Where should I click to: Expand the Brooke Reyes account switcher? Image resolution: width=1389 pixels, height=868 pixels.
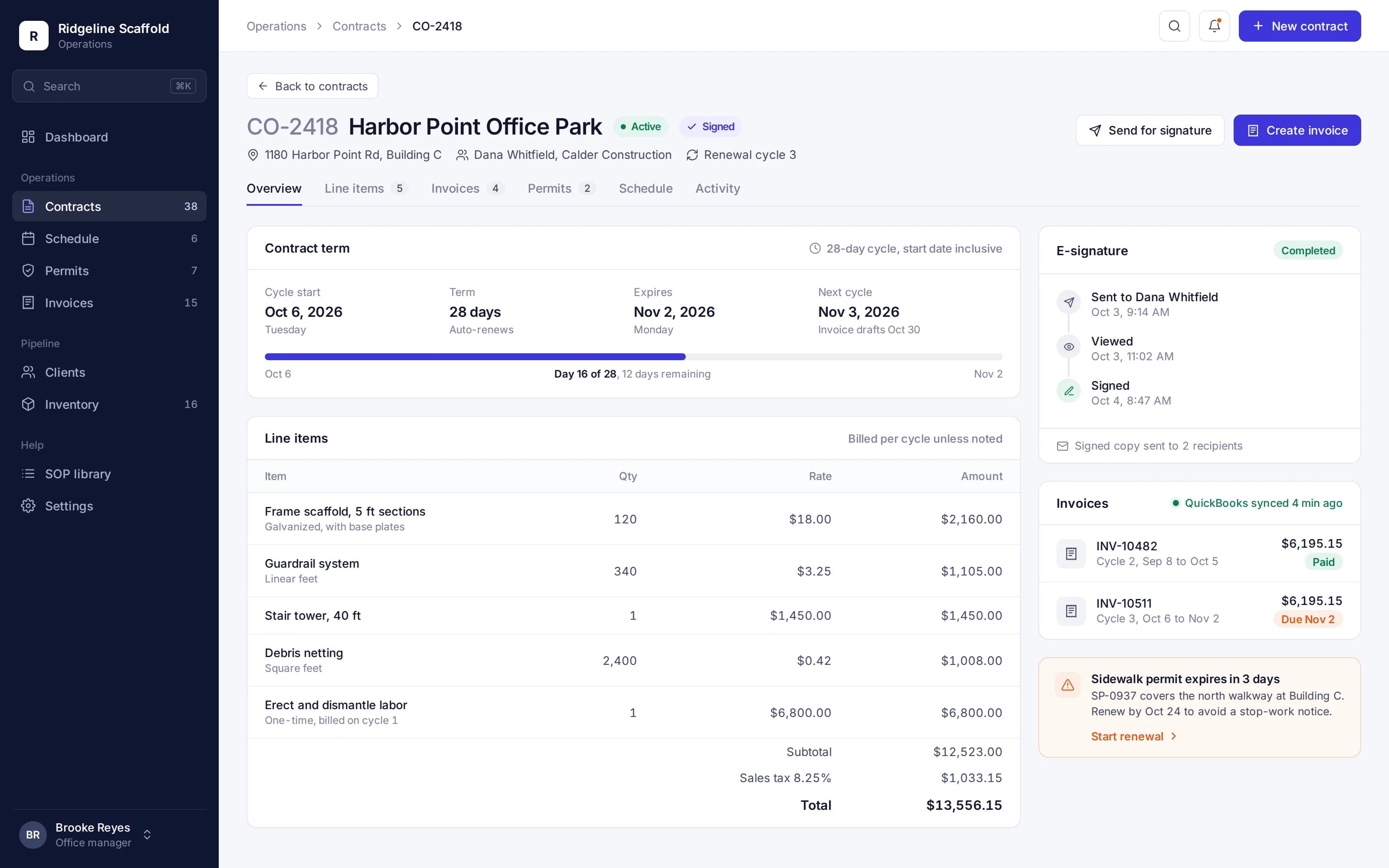click(x=147, y=835)
